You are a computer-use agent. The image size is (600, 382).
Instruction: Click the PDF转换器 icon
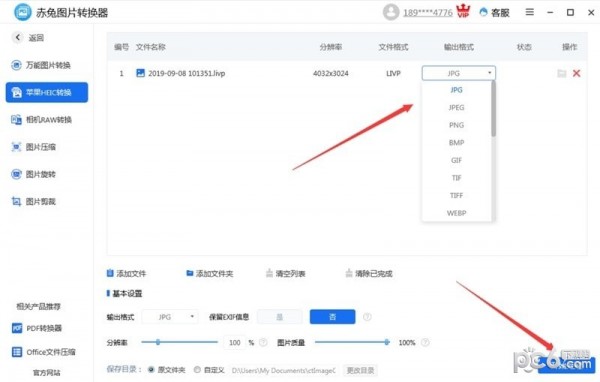point(17,328)
